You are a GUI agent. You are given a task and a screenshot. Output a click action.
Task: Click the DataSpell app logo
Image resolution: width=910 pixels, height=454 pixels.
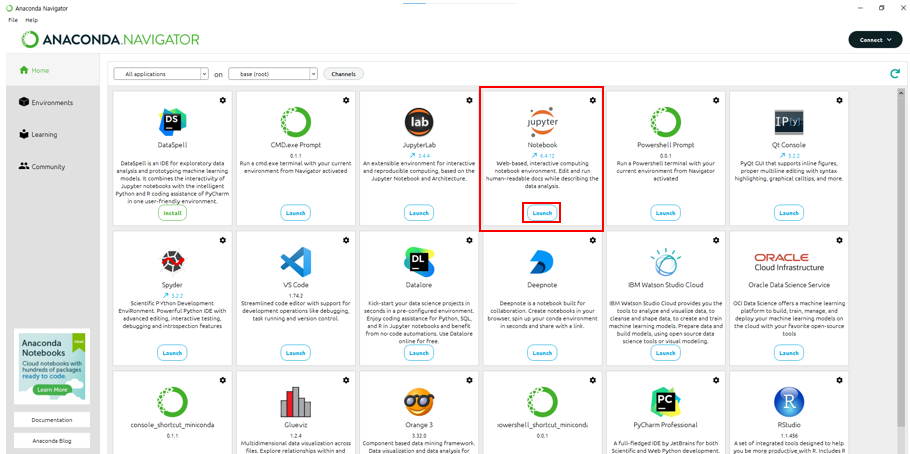tap(172, 121)
